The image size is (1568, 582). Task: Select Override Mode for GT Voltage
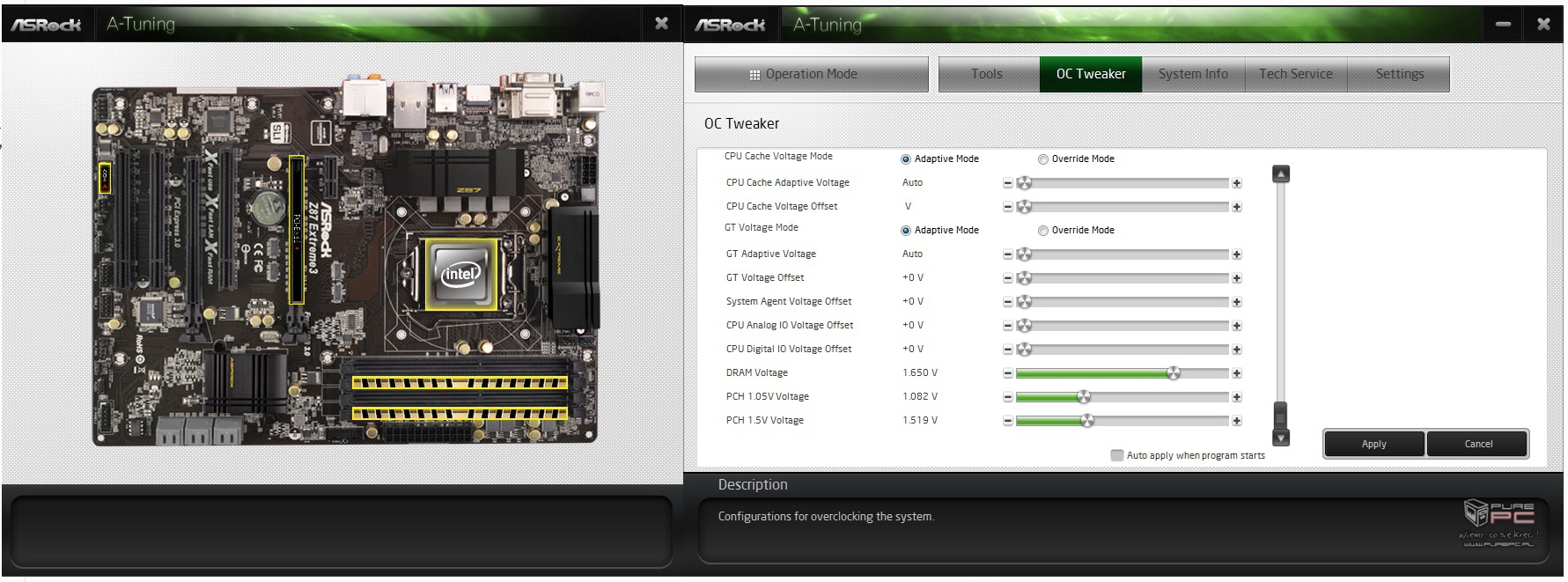pos(1043,231)
